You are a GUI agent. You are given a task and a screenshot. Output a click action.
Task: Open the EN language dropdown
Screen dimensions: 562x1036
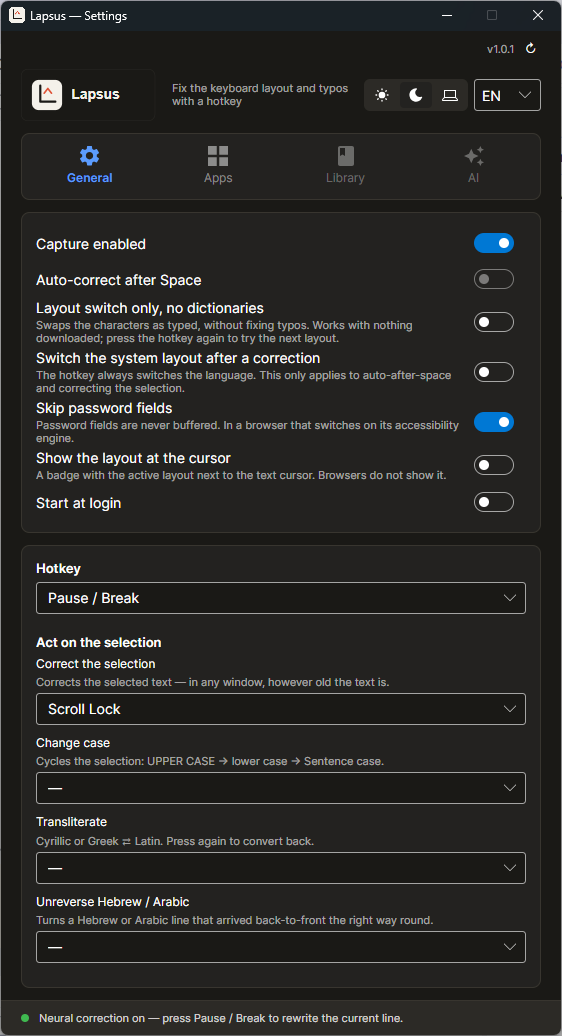tap(507, 95)
